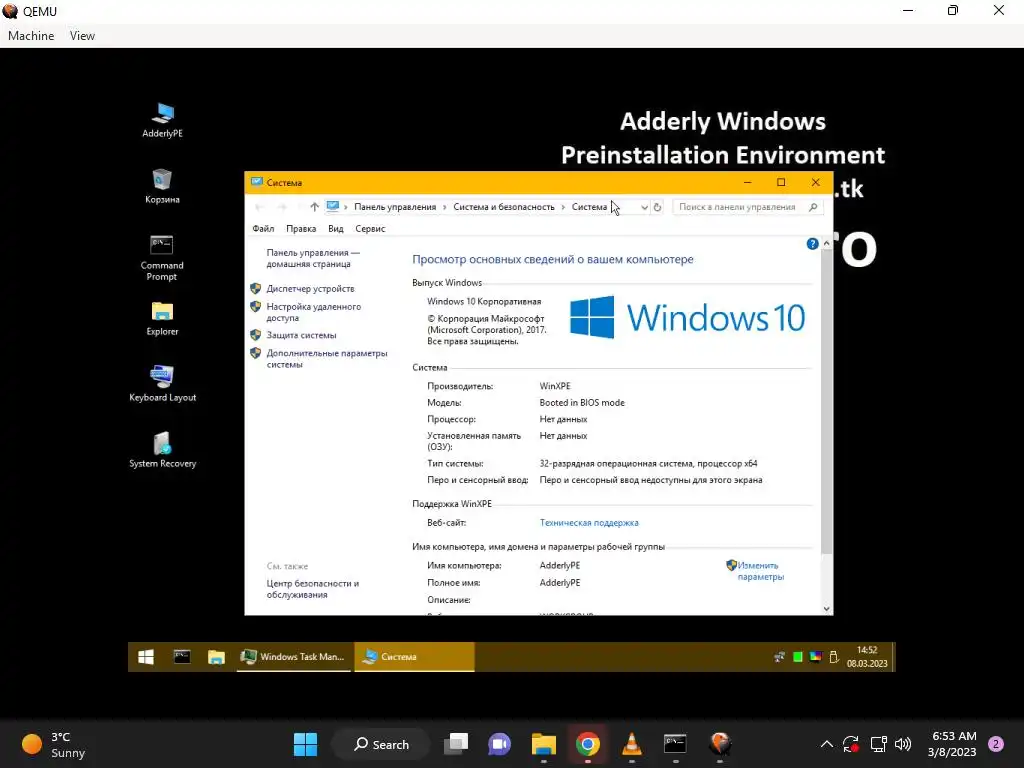Viewport: 1024px width, 768px height.
Task: Click Изменить параметры link
Action: tap(760, 571)
